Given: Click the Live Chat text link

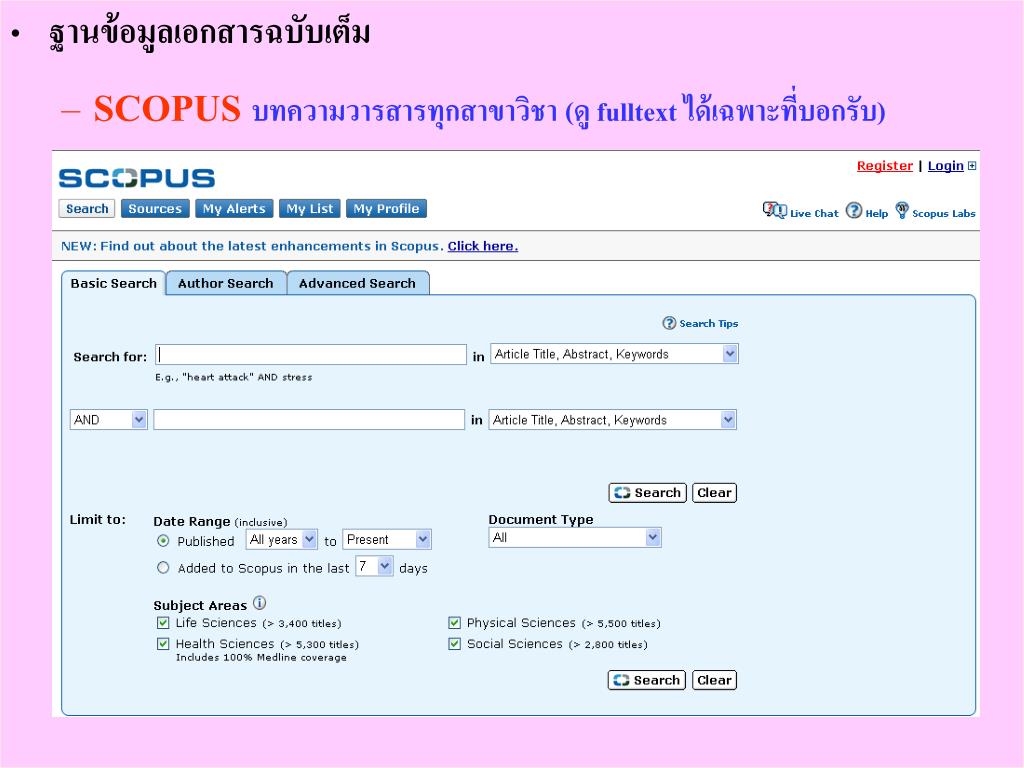Looking at the screenshot, I should tap(814, 213).
